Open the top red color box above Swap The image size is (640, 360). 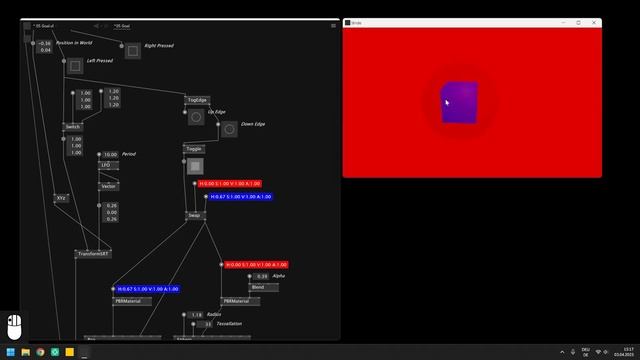[x=229, y=184]
